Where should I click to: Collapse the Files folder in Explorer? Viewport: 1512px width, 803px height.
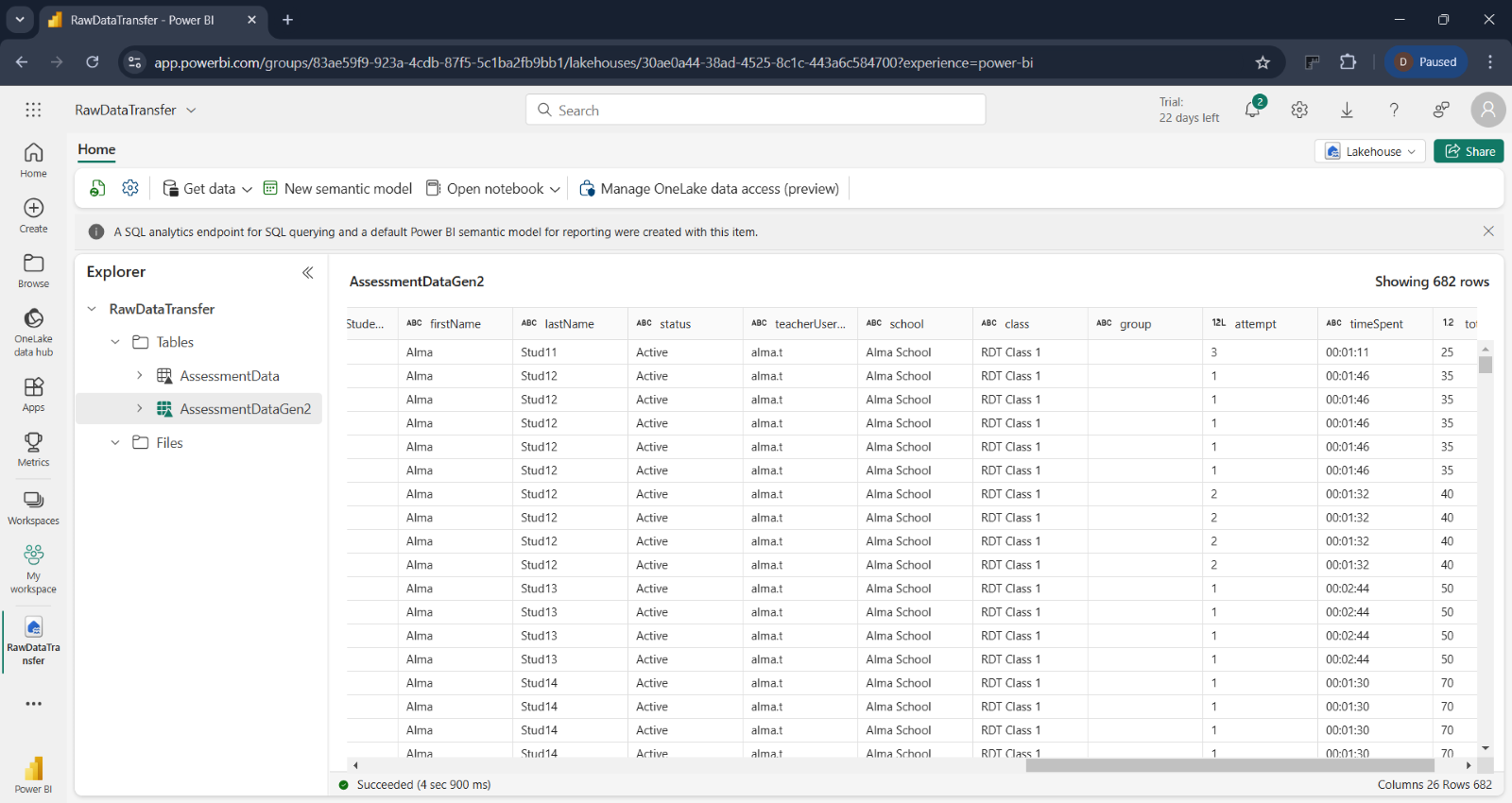[115, 442]
